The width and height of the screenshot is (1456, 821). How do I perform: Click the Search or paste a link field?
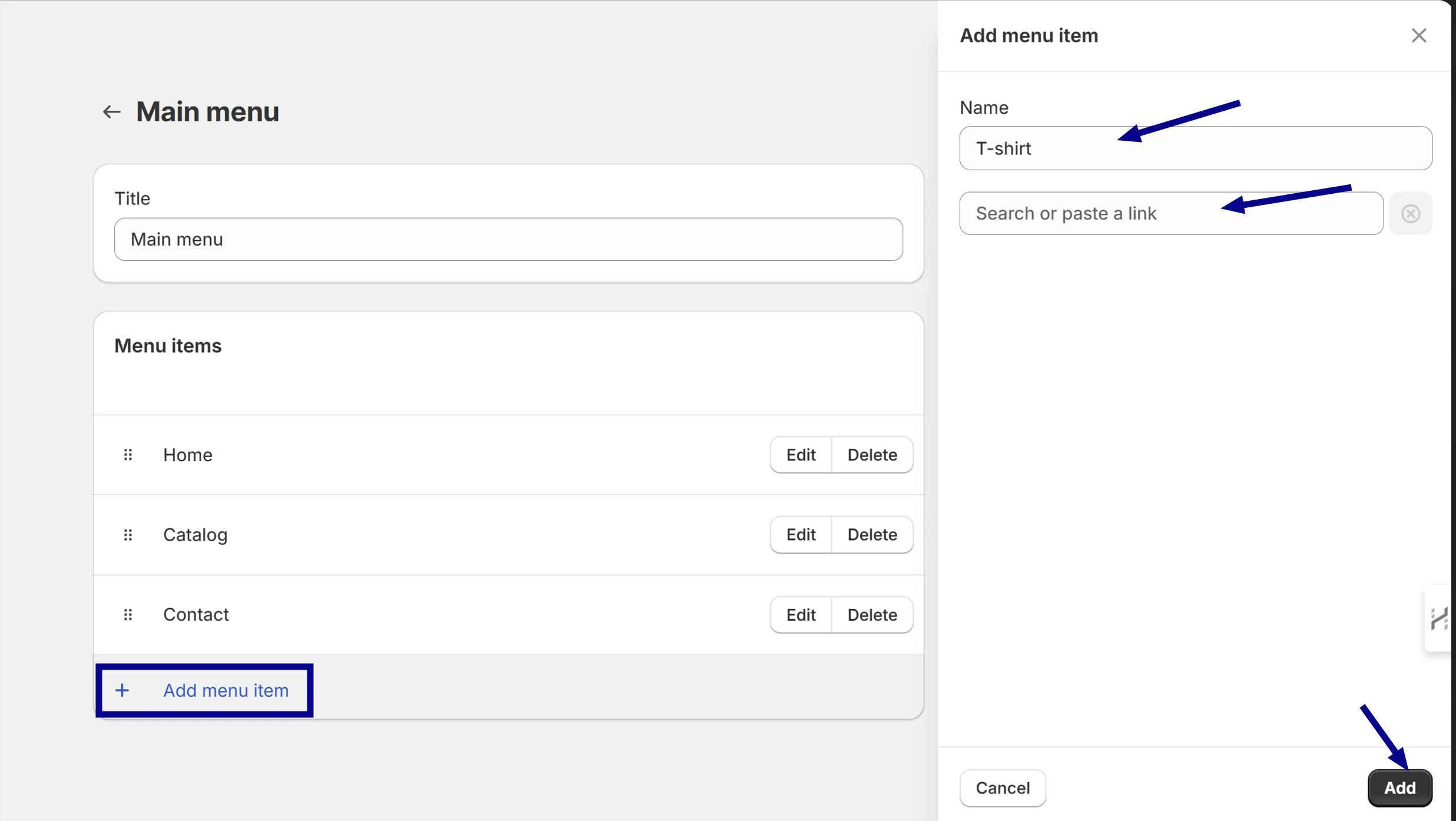pos(1171,213)
